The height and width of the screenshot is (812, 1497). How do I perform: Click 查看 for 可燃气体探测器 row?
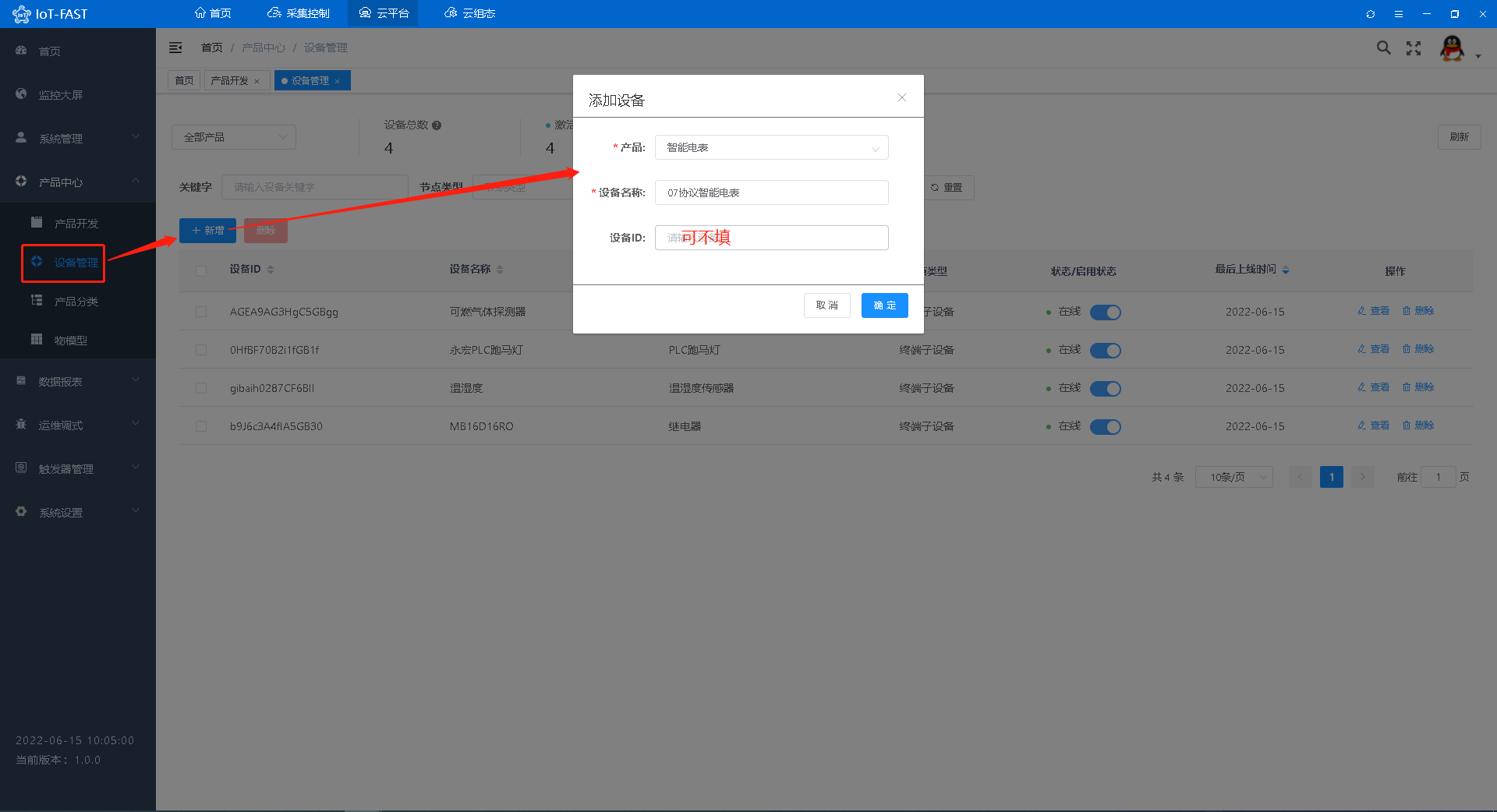[1374, 311]
